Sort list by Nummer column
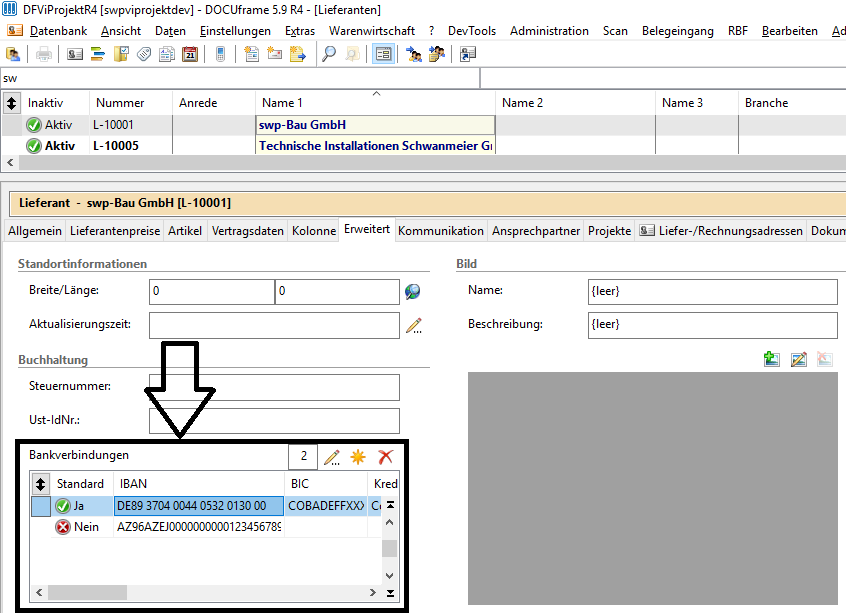846x613 pixels. coord(131,103)
